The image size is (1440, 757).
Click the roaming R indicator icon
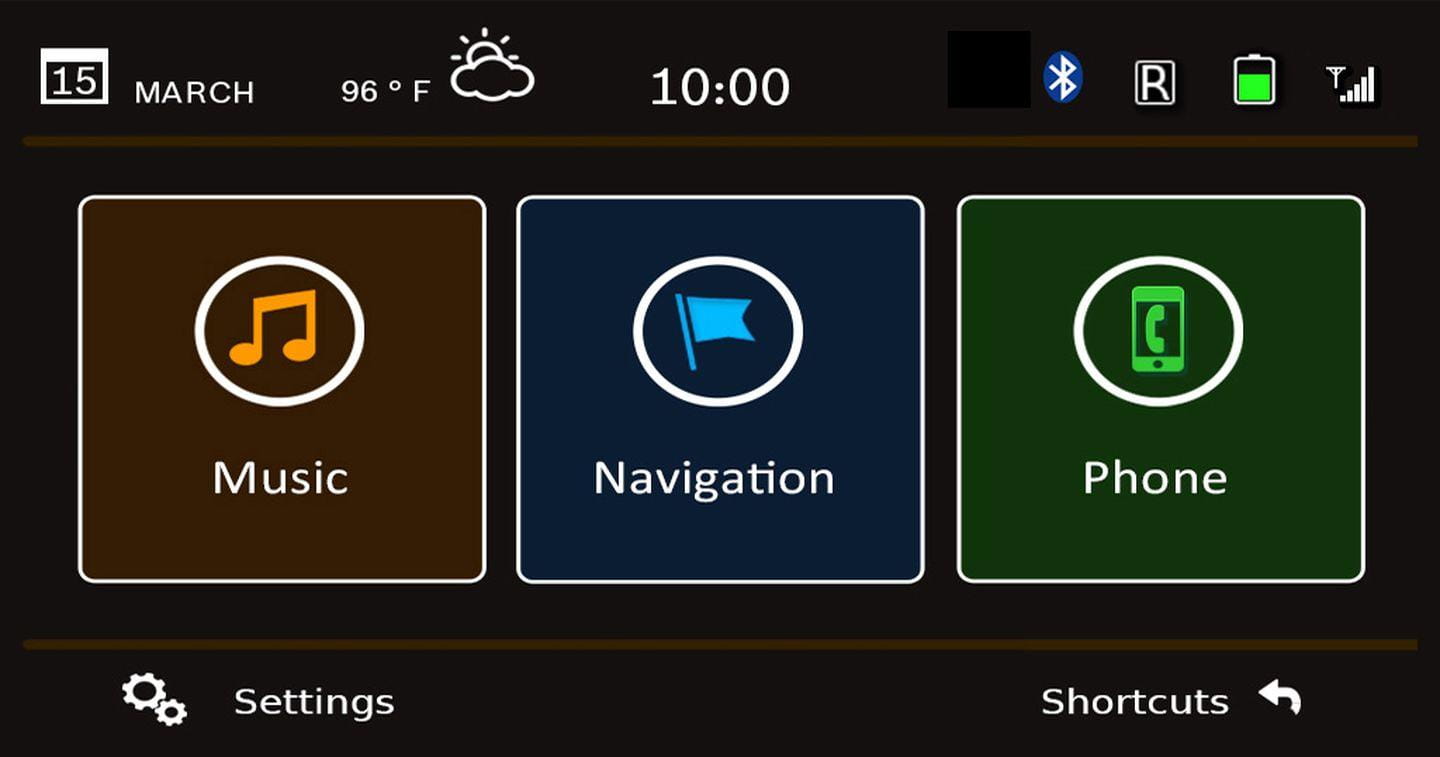(1154, 83)
